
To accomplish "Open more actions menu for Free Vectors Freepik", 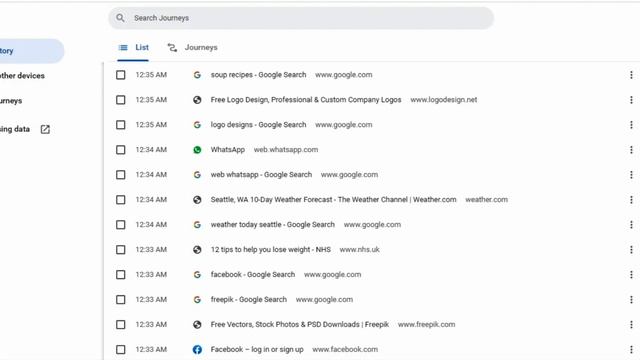I will point(631,324).
